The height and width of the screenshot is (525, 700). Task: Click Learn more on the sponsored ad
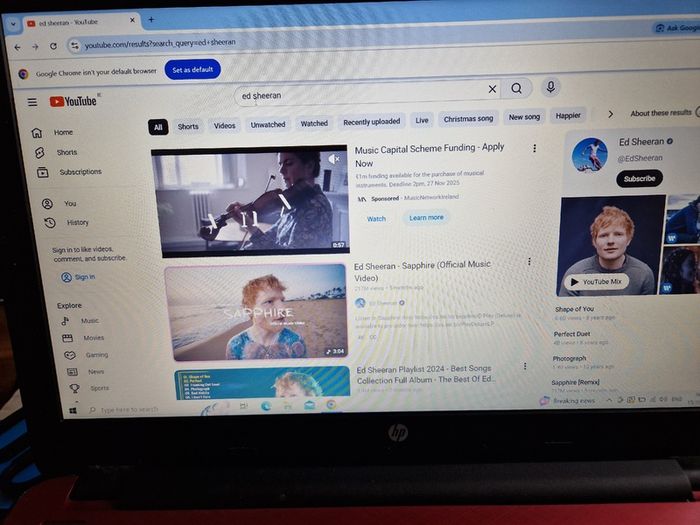click(x=426, y=217)
